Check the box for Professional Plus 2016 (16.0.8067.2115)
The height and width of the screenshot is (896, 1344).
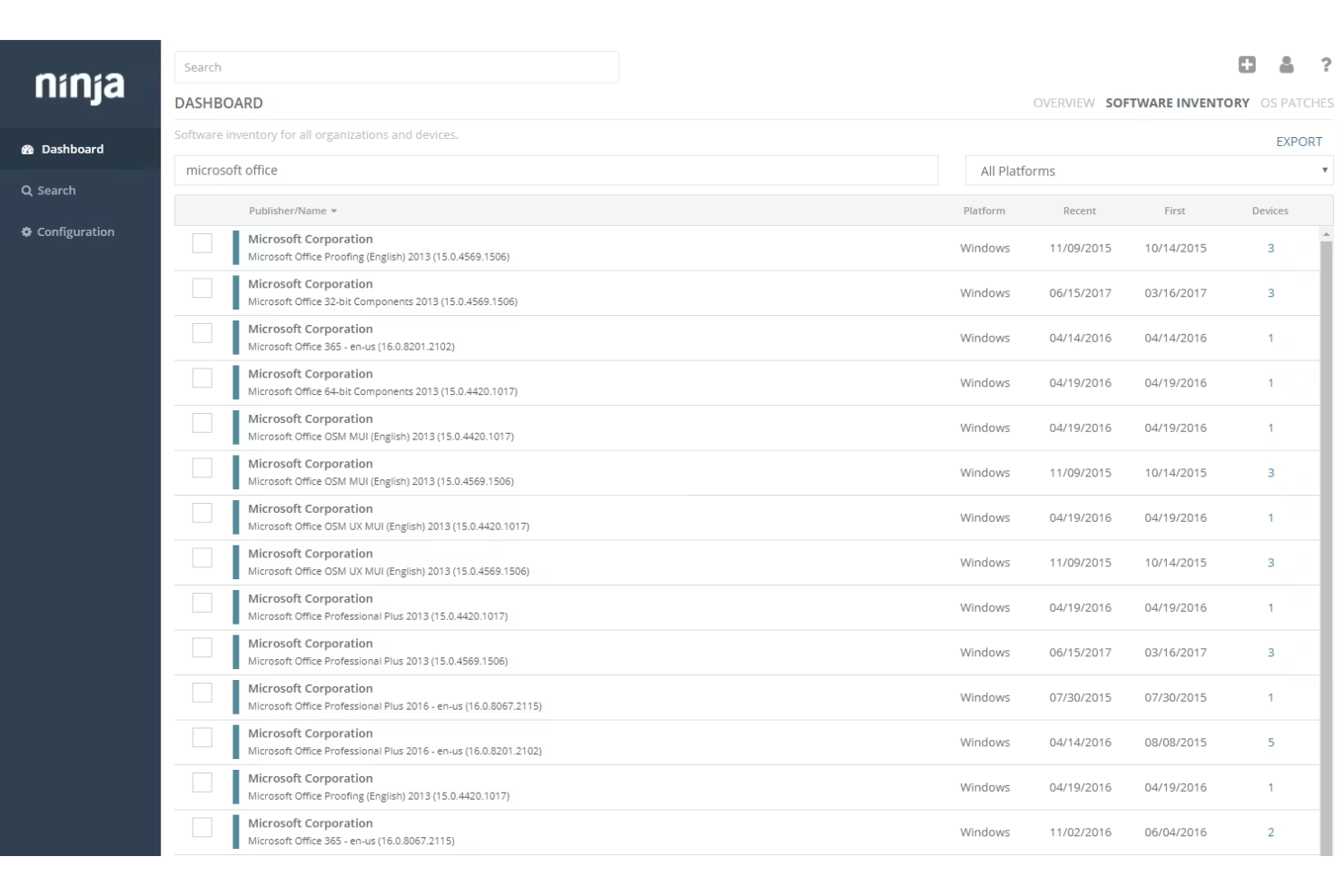(x=203, y=693)
